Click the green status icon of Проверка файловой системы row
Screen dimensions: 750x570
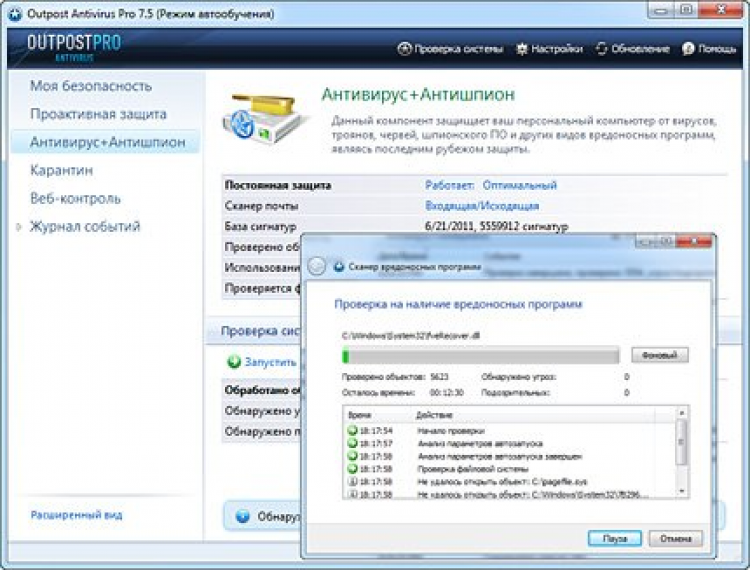coord(353,469)
